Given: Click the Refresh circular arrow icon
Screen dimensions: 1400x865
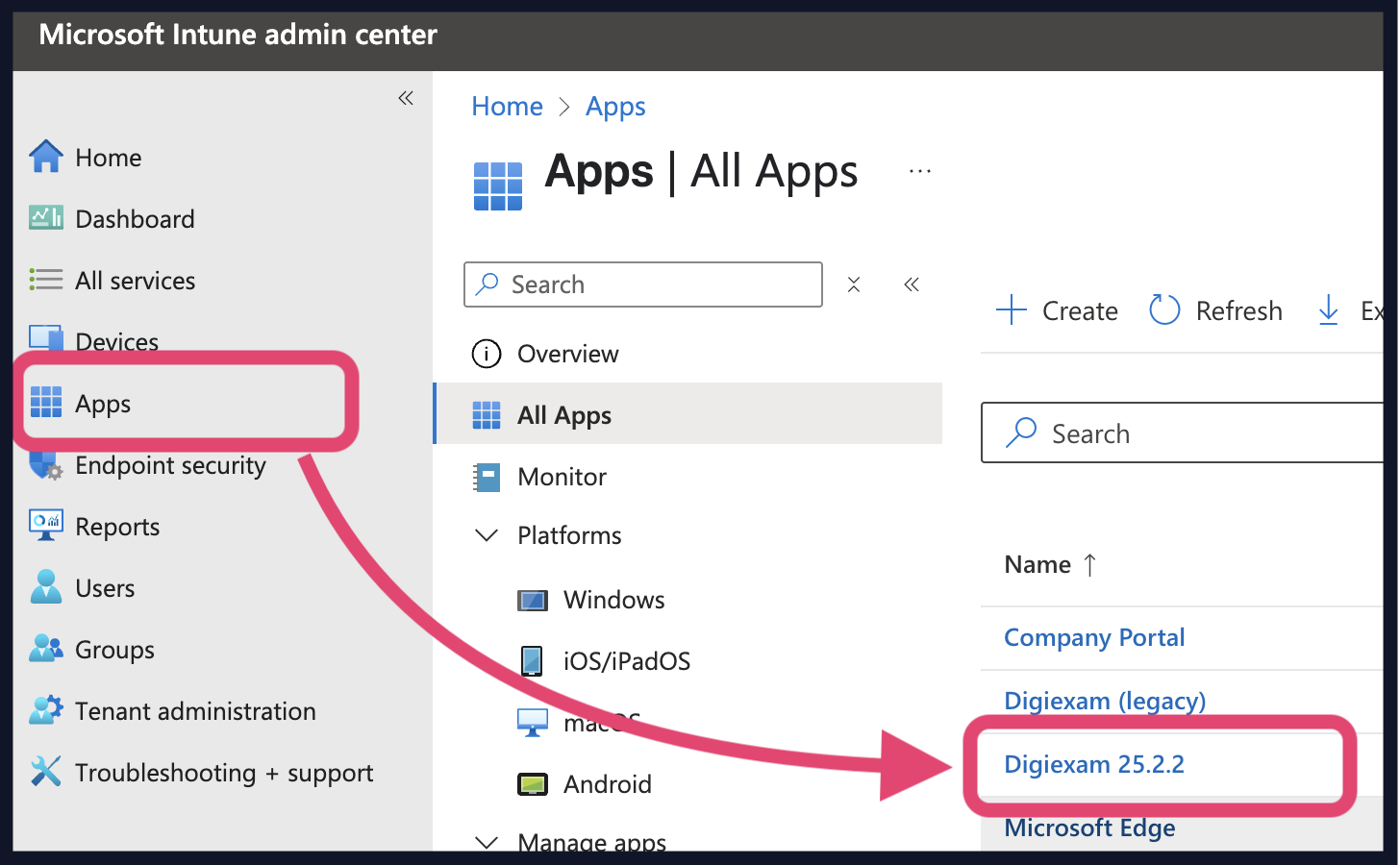Looking at the screenshot, I should pos(1164,309).
